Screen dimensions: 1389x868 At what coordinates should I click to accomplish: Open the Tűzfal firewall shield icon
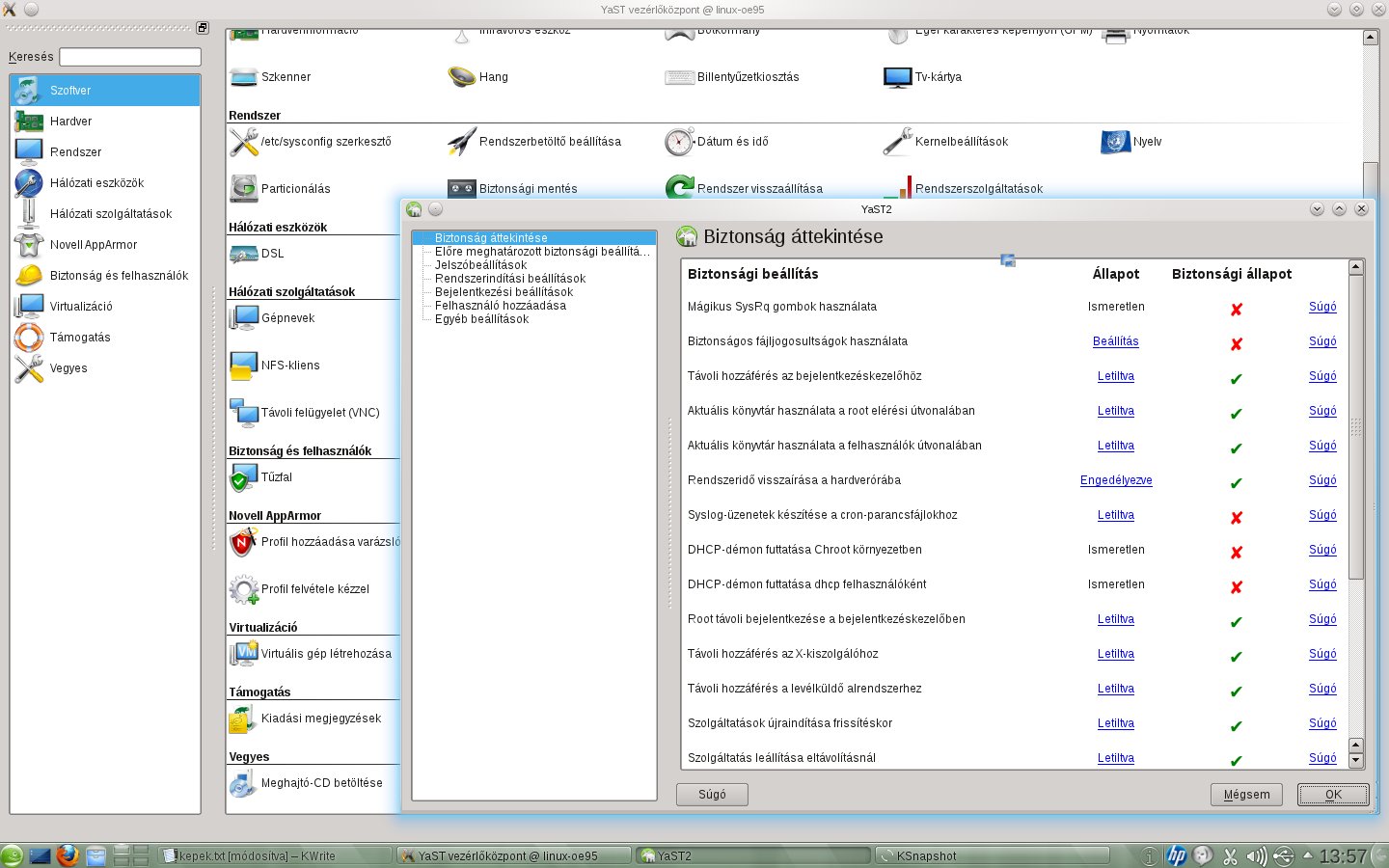(x=243, y=477)
